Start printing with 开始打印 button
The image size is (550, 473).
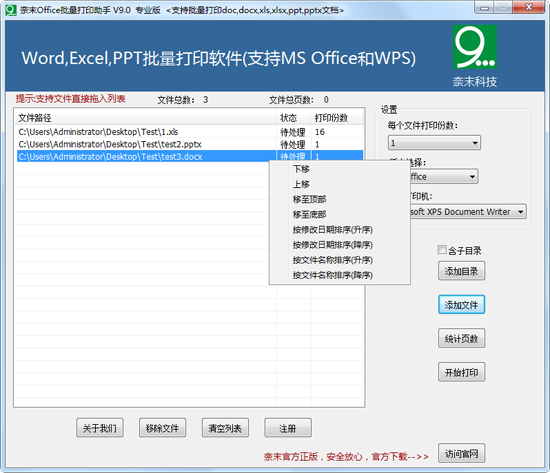pos(461,372)
